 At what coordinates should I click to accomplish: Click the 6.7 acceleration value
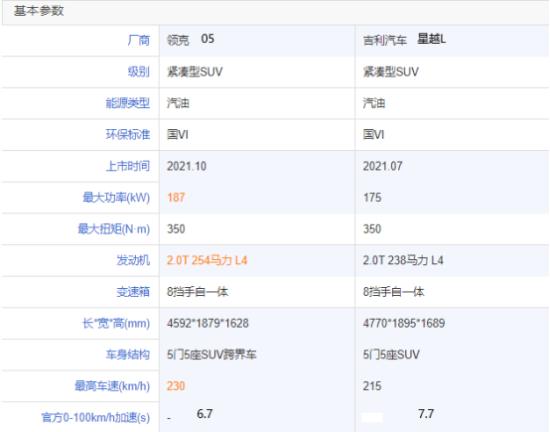pyautogui.click(x=204, y=414)
